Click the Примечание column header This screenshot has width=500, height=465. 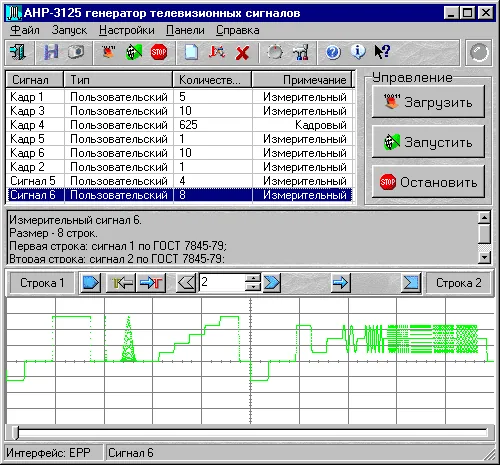[302, 80]
